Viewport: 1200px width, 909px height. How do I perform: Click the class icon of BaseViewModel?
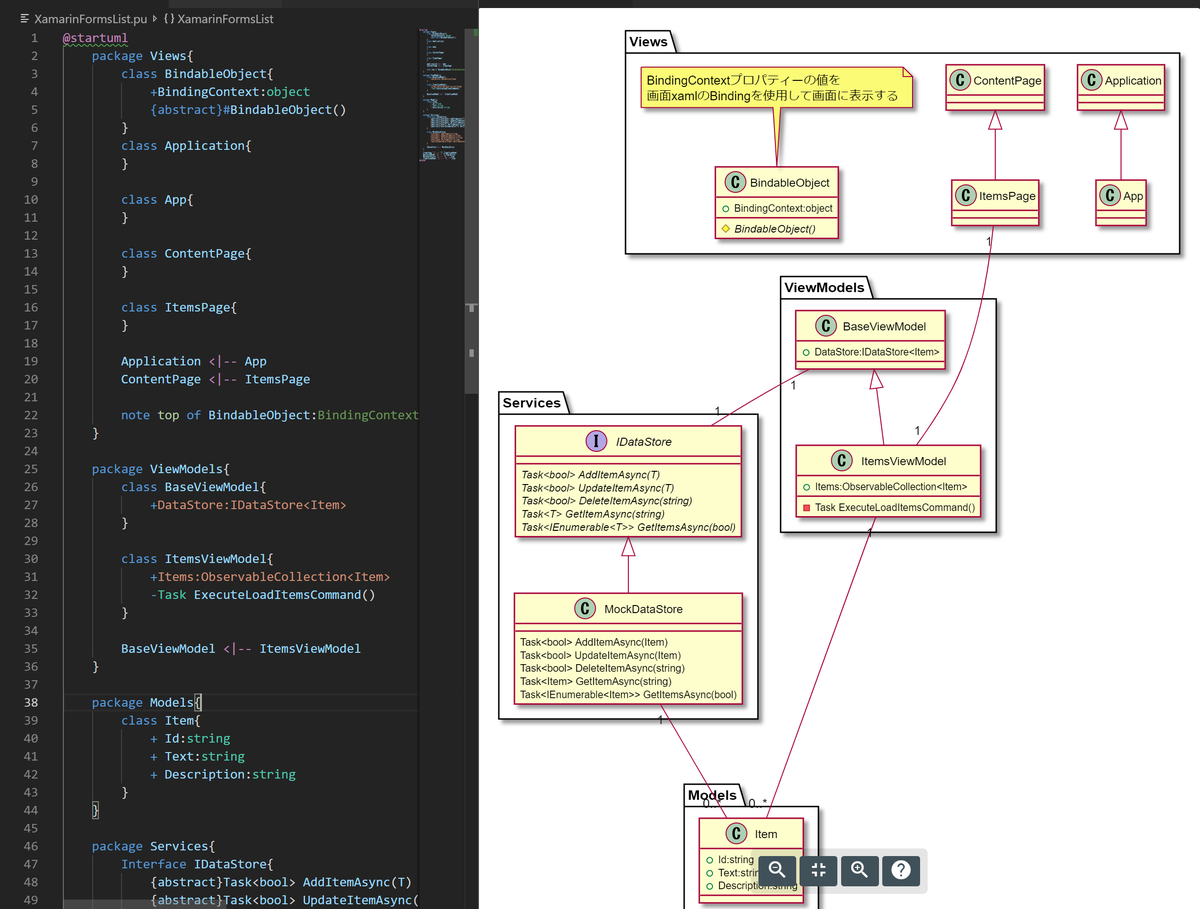pyautogui.click(x=826, y=326)
